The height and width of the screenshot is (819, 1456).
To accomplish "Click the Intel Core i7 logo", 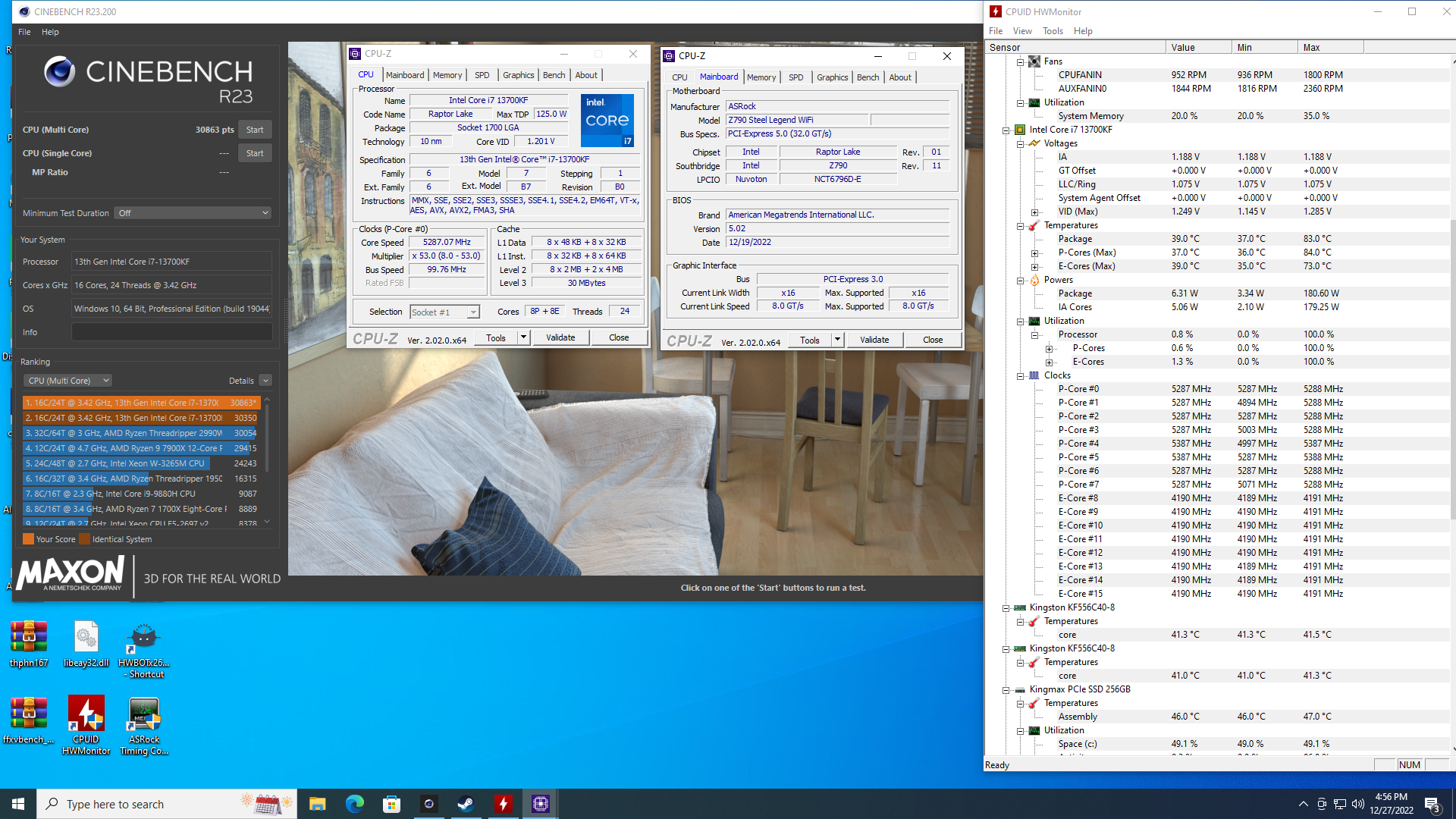I will pyautogui.click(x=607, y=120).
